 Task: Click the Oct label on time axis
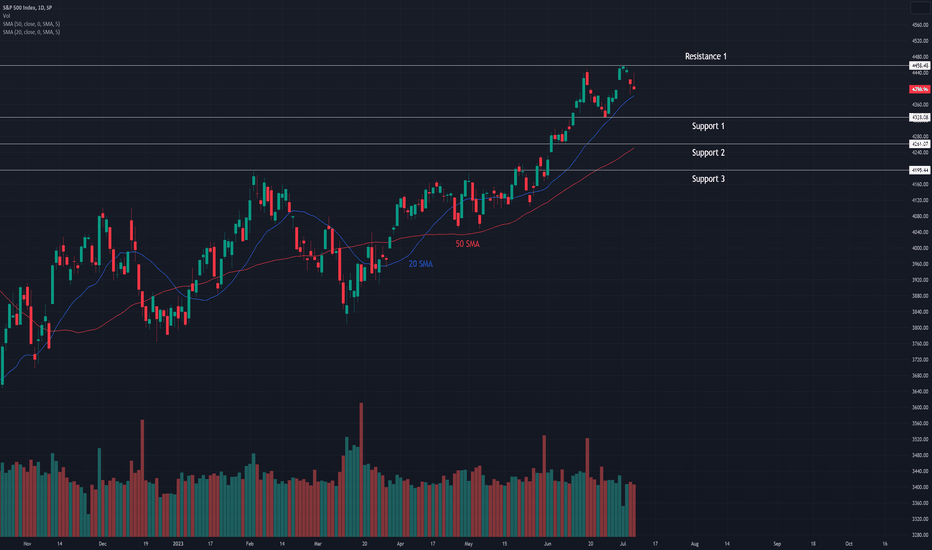pos(849,543)
